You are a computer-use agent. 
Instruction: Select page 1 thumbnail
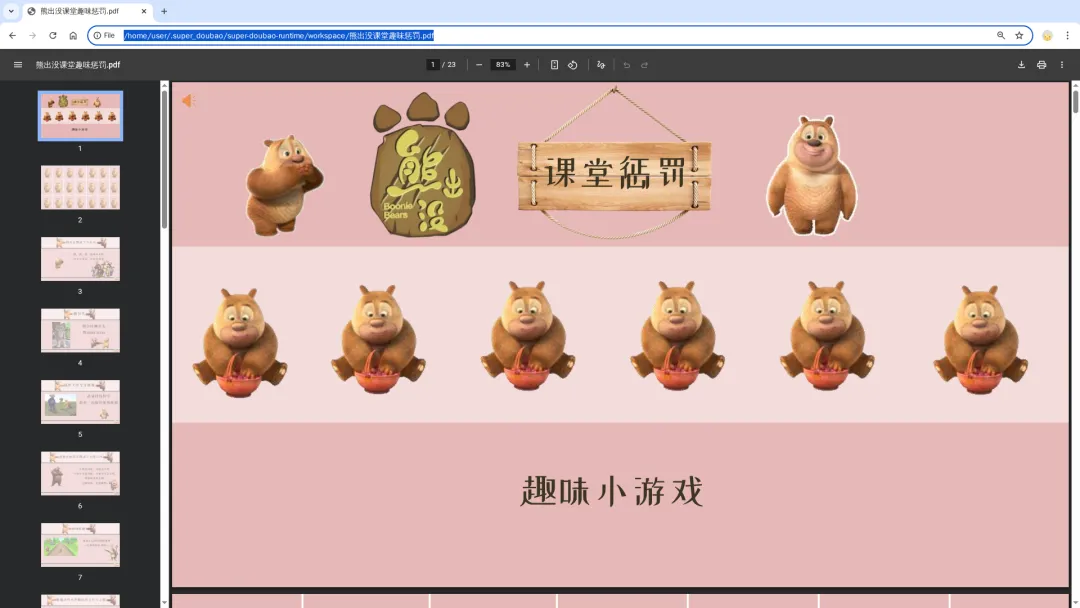point(80,116)
